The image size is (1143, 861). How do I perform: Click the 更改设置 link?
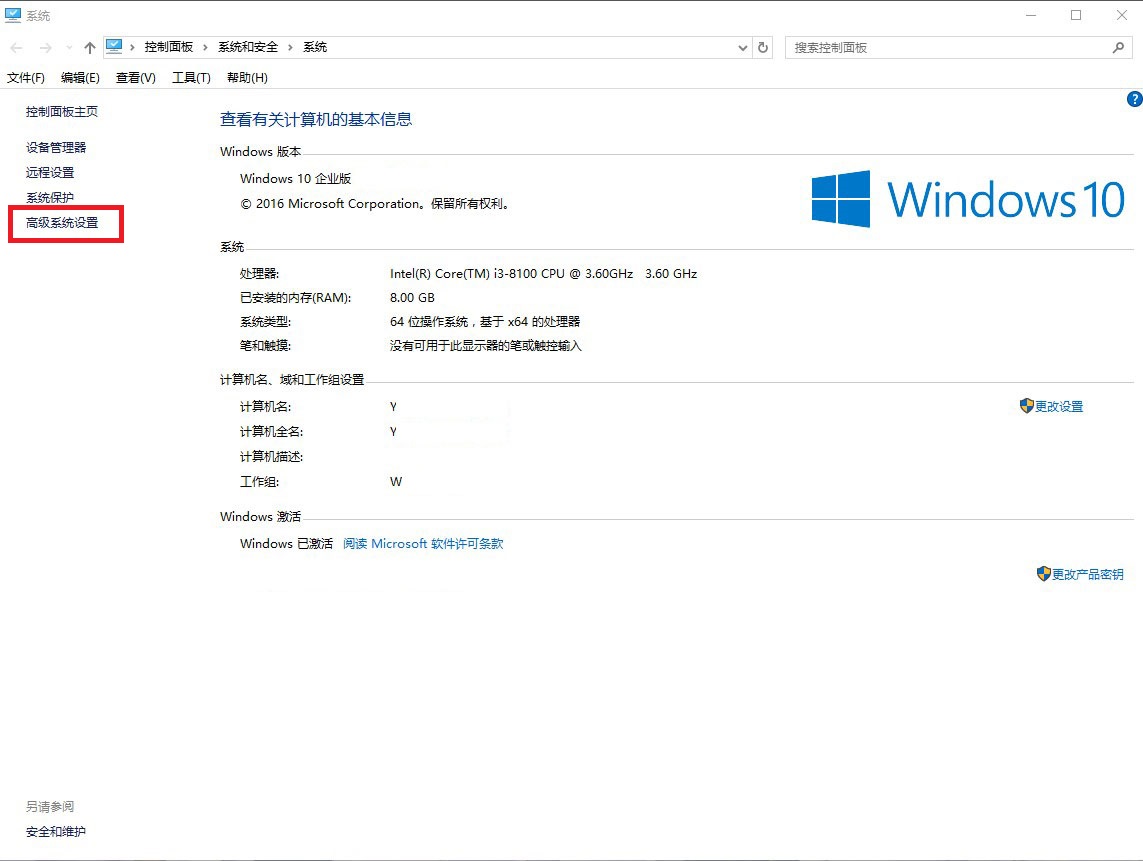1059,407
